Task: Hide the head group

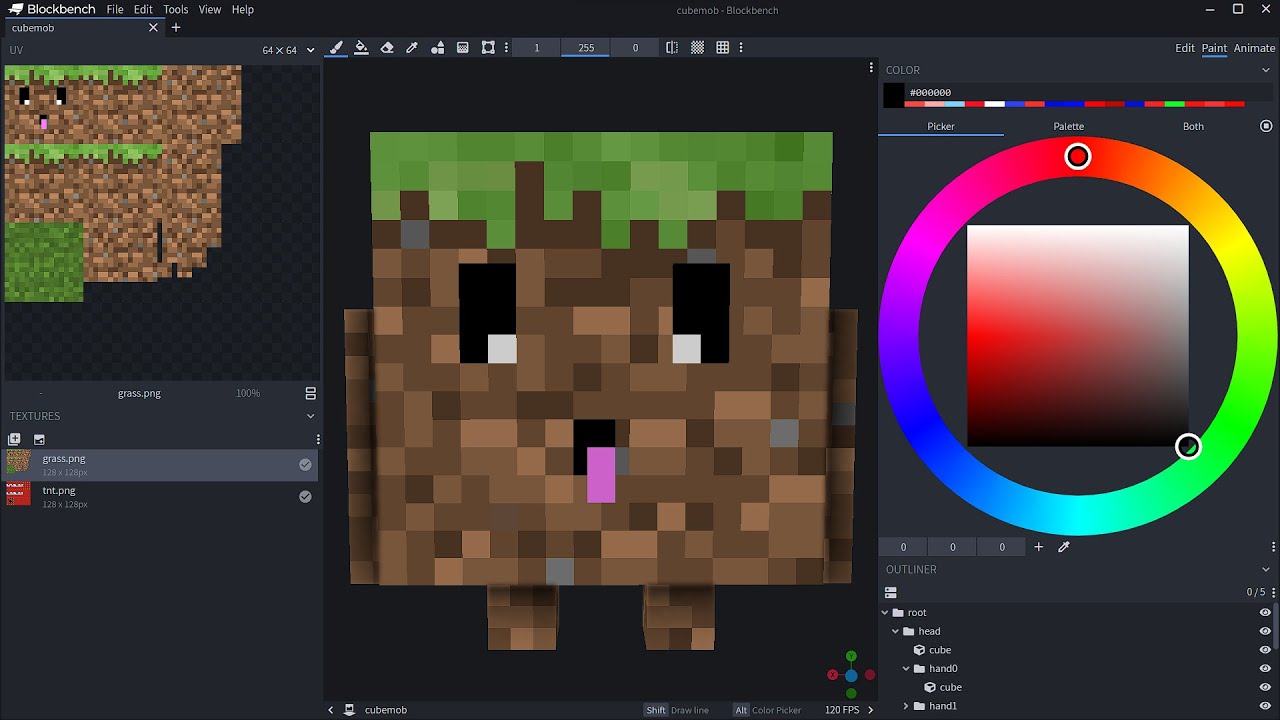Action: point(1265,632)
